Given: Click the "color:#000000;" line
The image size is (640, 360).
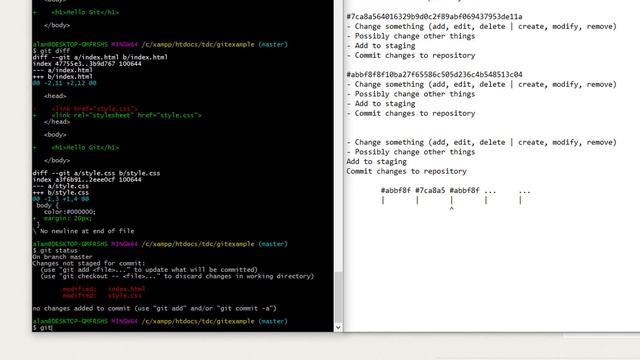Looking at the screenshot, I should (x=70, y=212).
